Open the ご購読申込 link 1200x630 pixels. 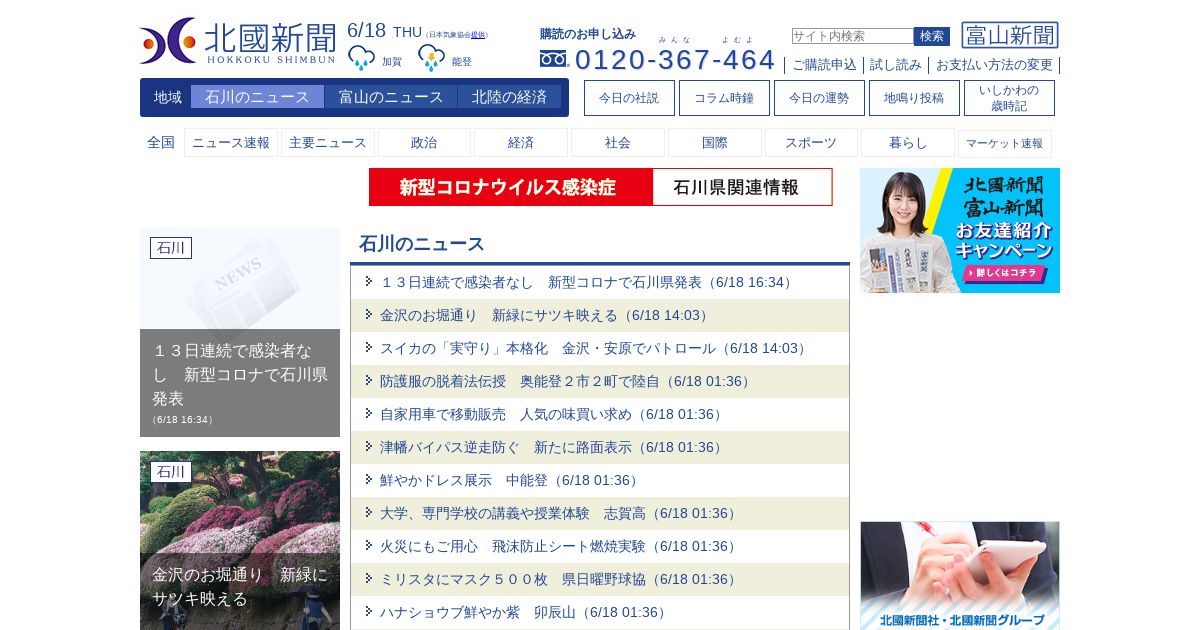[824, 65]
